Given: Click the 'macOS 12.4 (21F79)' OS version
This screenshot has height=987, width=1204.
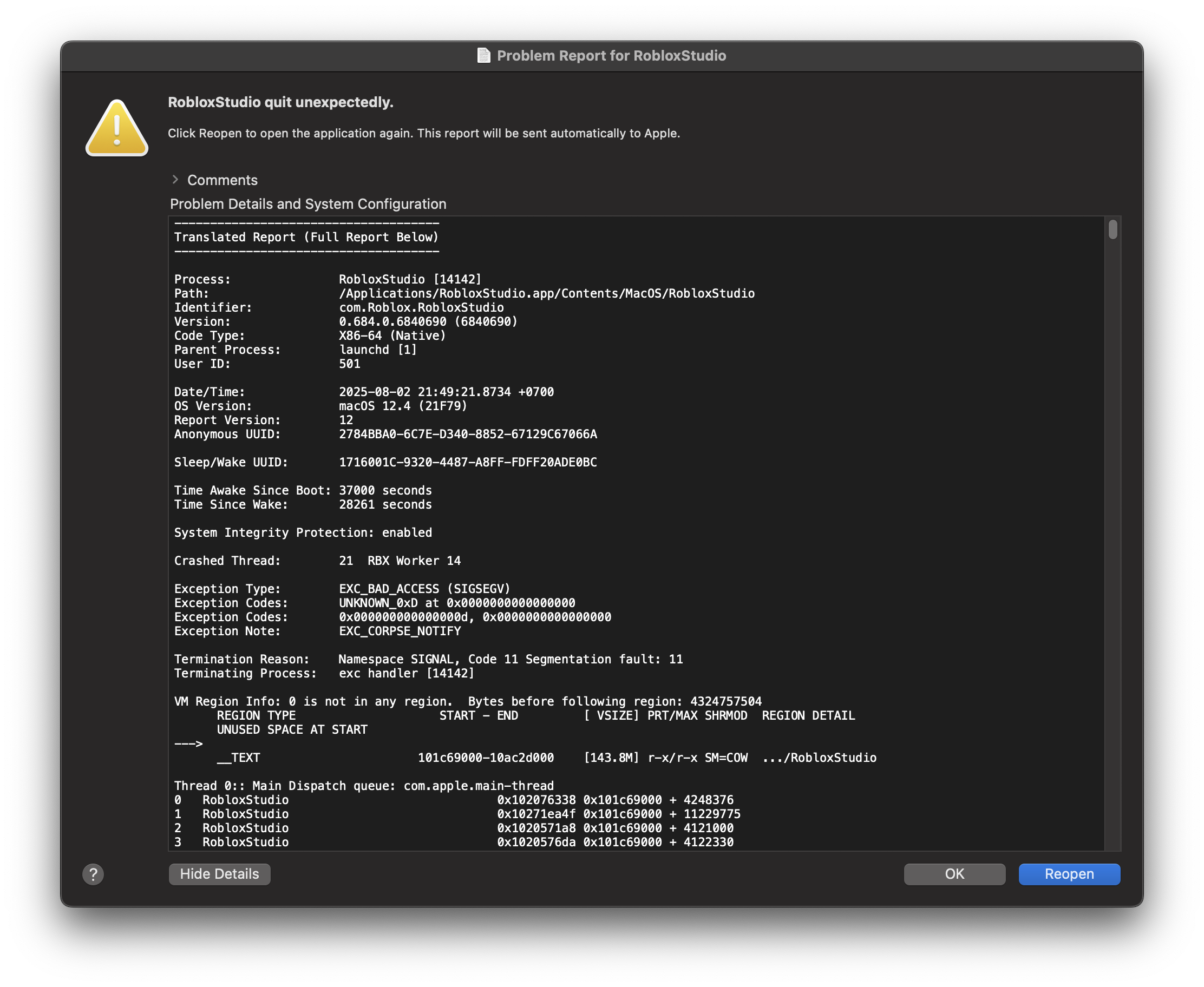Looking at the screenshot, I should [x=403, y=406].
